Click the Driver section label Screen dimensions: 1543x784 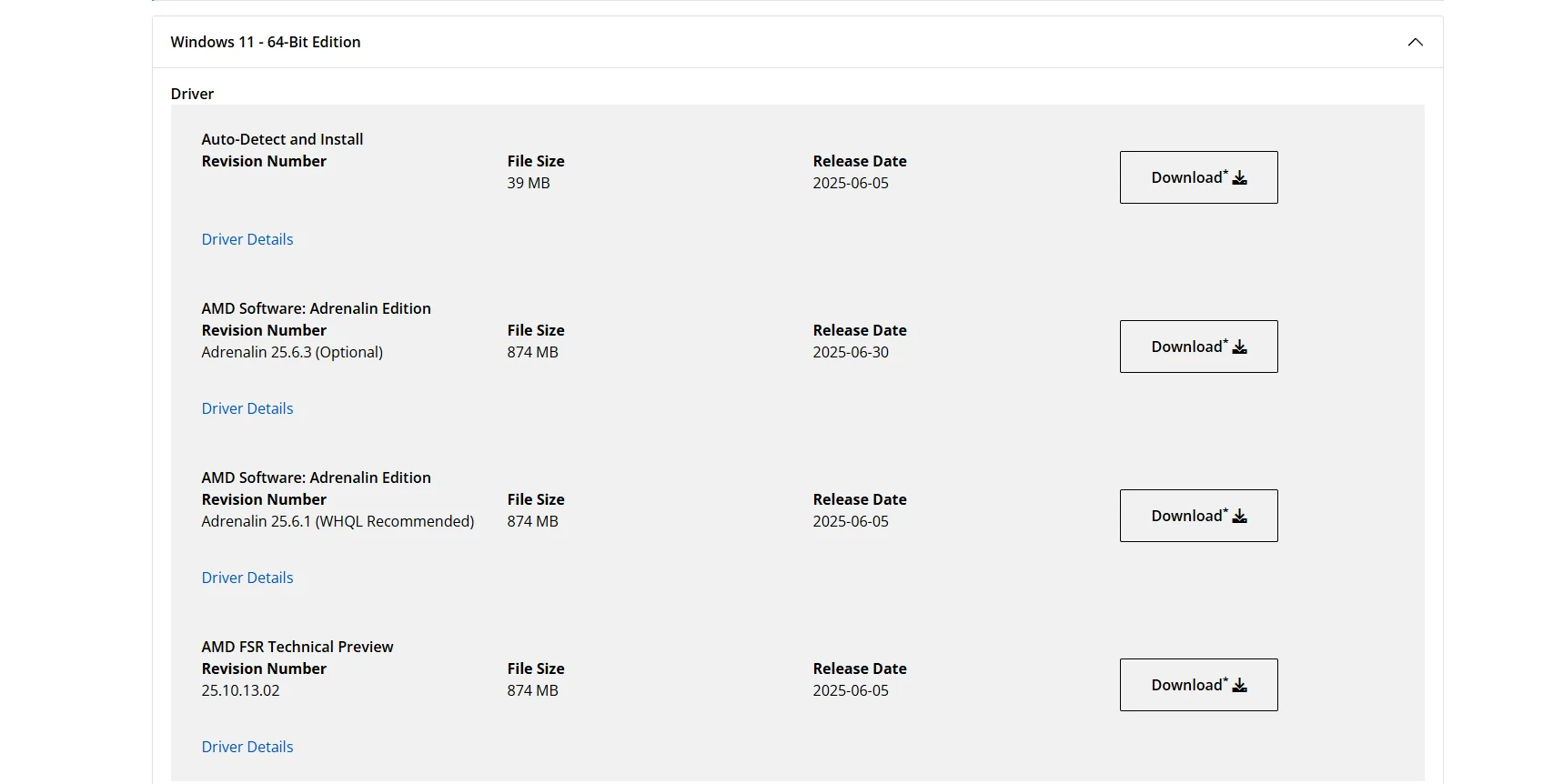tap(192, 94)
